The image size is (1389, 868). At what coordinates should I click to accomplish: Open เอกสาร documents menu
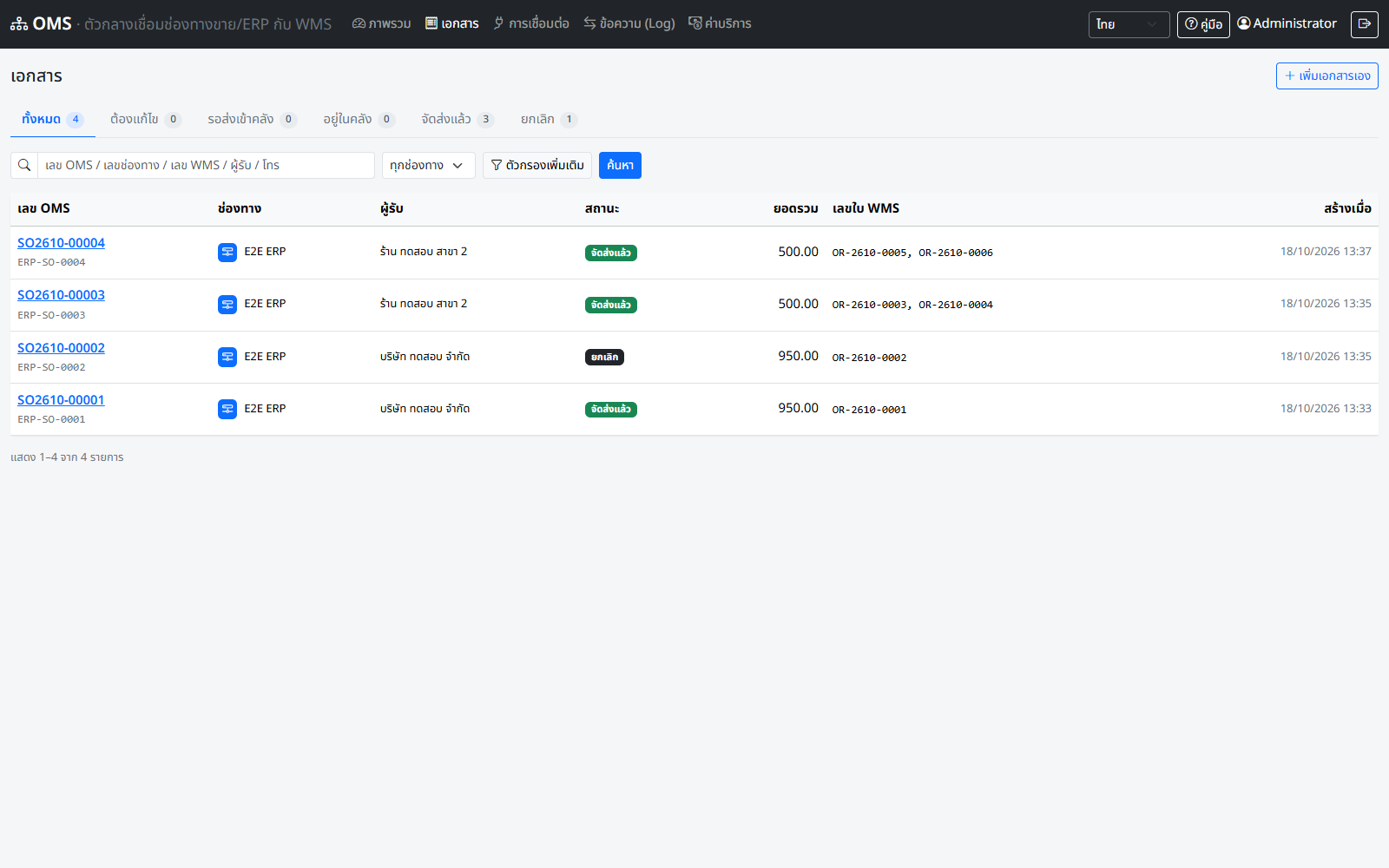click(x=452, y=23)
